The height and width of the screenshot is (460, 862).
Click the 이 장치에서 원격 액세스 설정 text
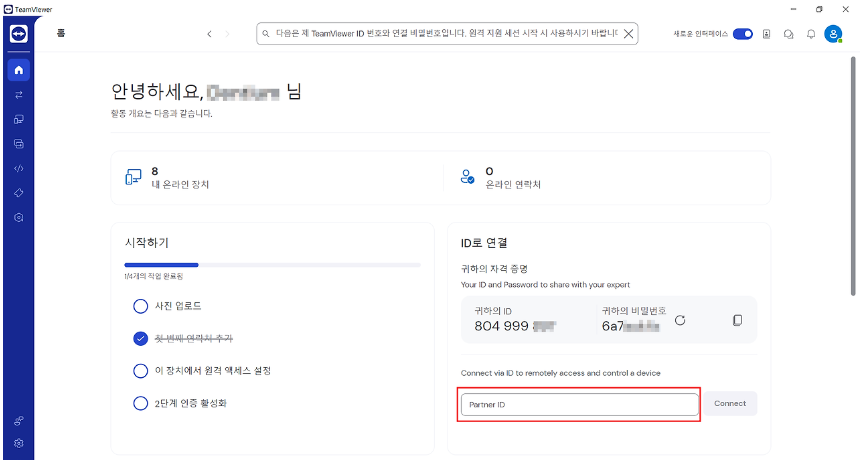pos(213,371)
